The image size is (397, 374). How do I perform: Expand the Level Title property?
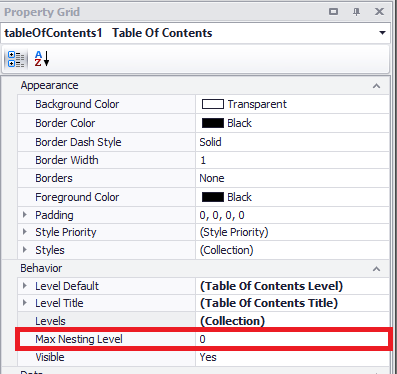25,303
